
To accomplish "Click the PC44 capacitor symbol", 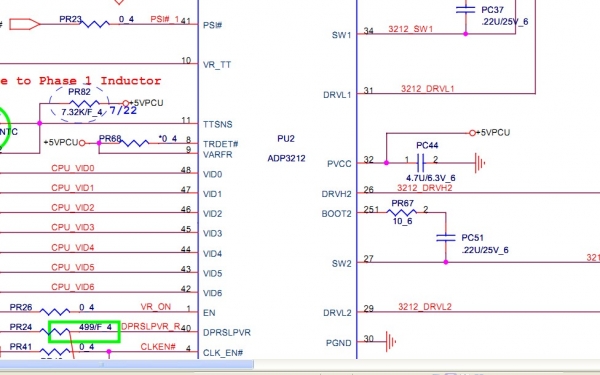I will [421, 163].
